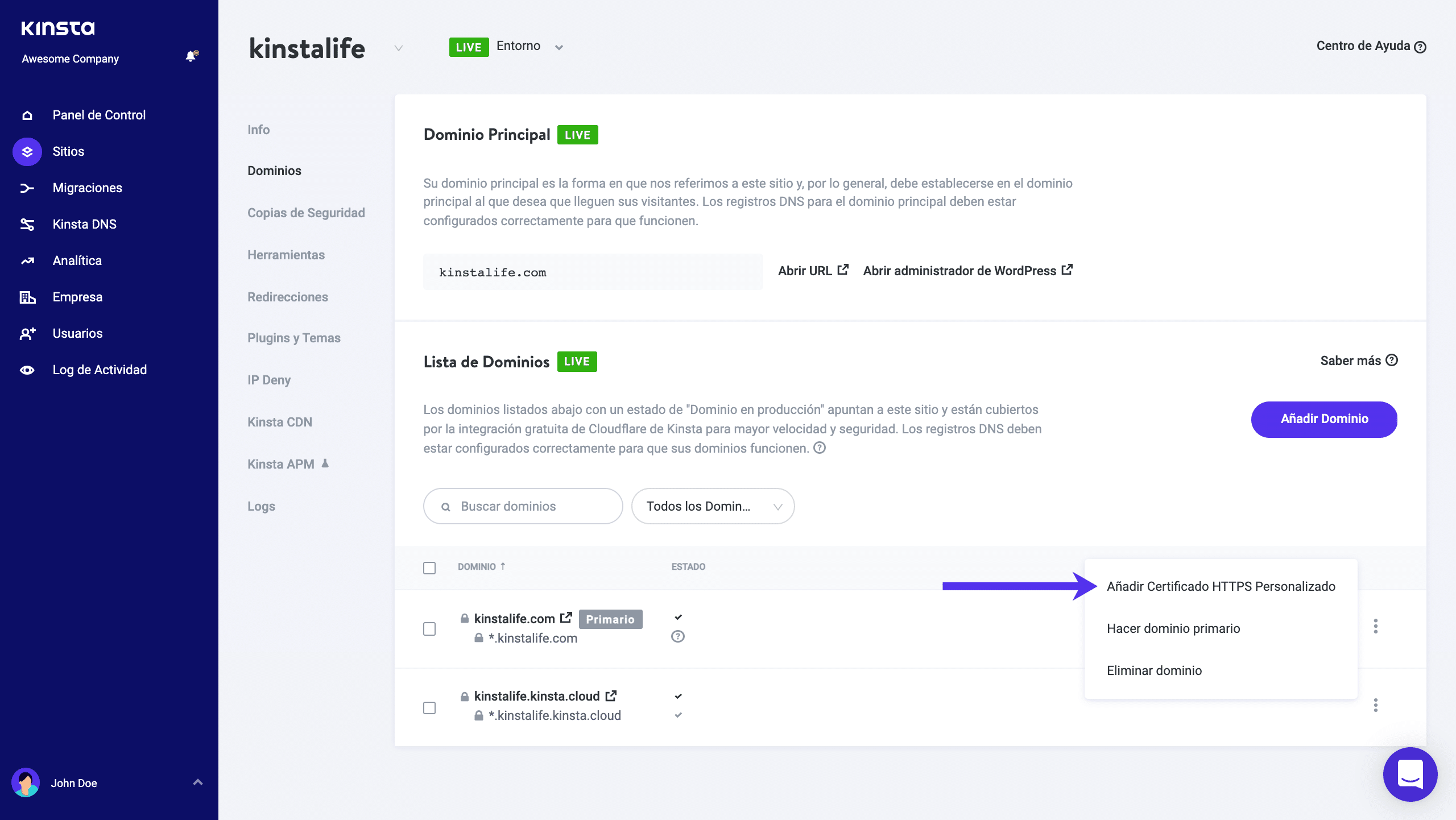The image size is (1456, 820).
Task: Click the help icon beside Saber más
Action: point(1392,361)
